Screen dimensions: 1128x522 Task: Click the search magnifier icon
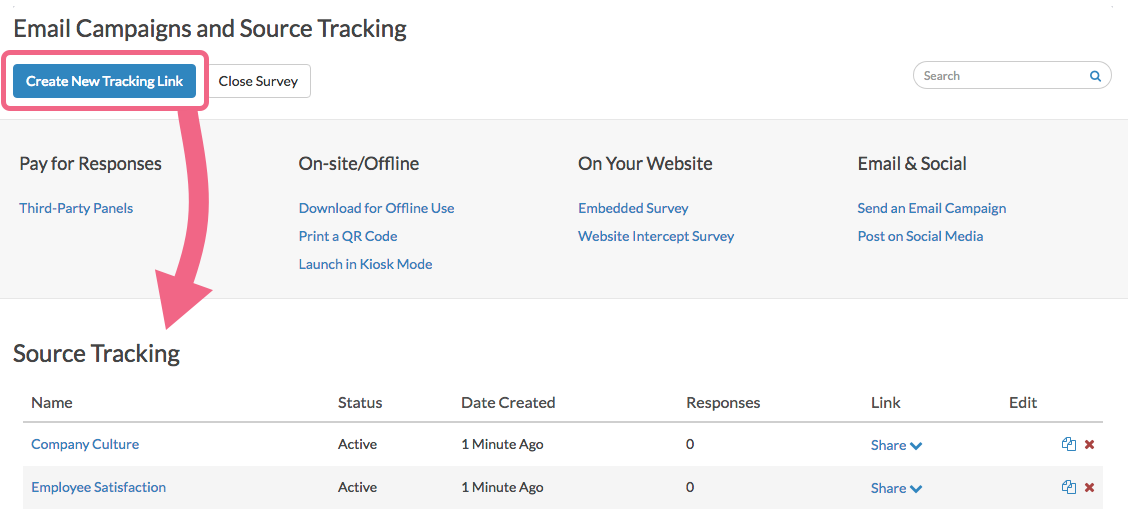1095,76
